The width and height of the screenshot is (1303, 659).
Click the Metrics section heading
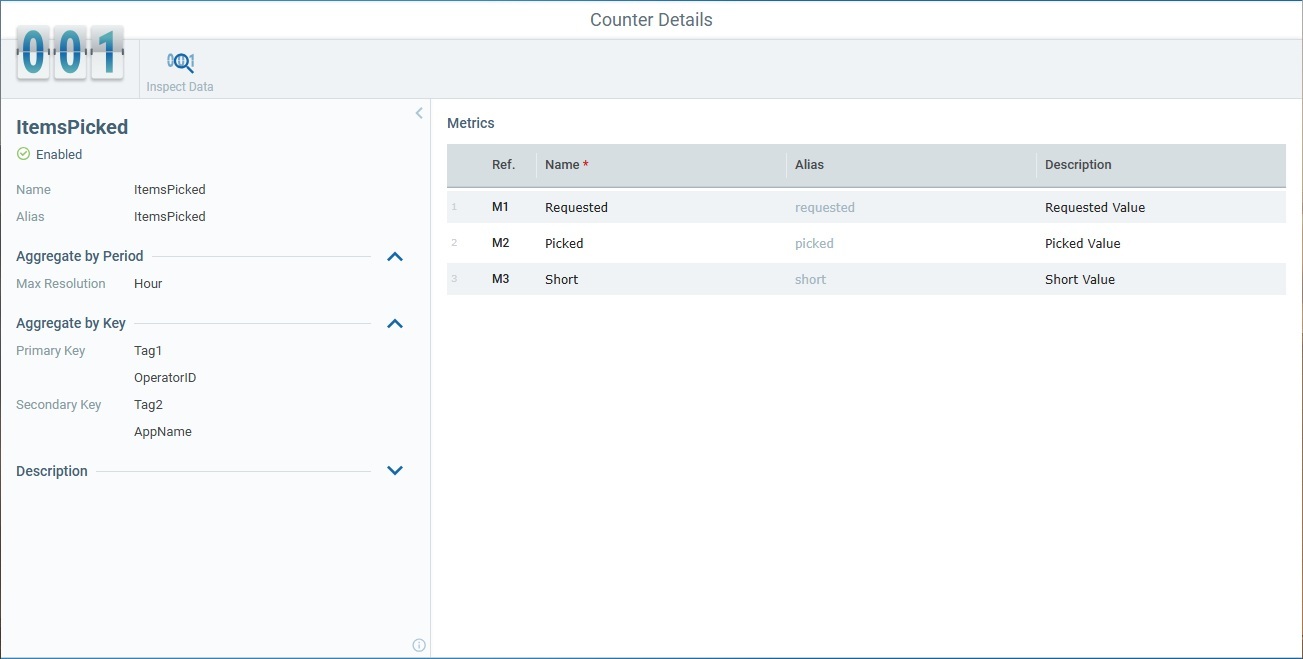coord(470,123)
